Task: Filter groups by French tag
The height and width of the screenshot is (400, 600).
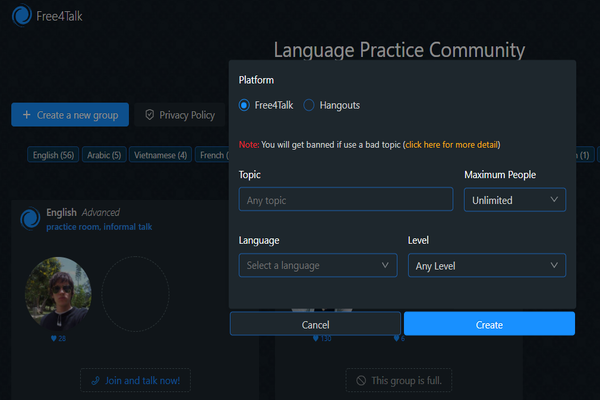Action: pos(212,155)
